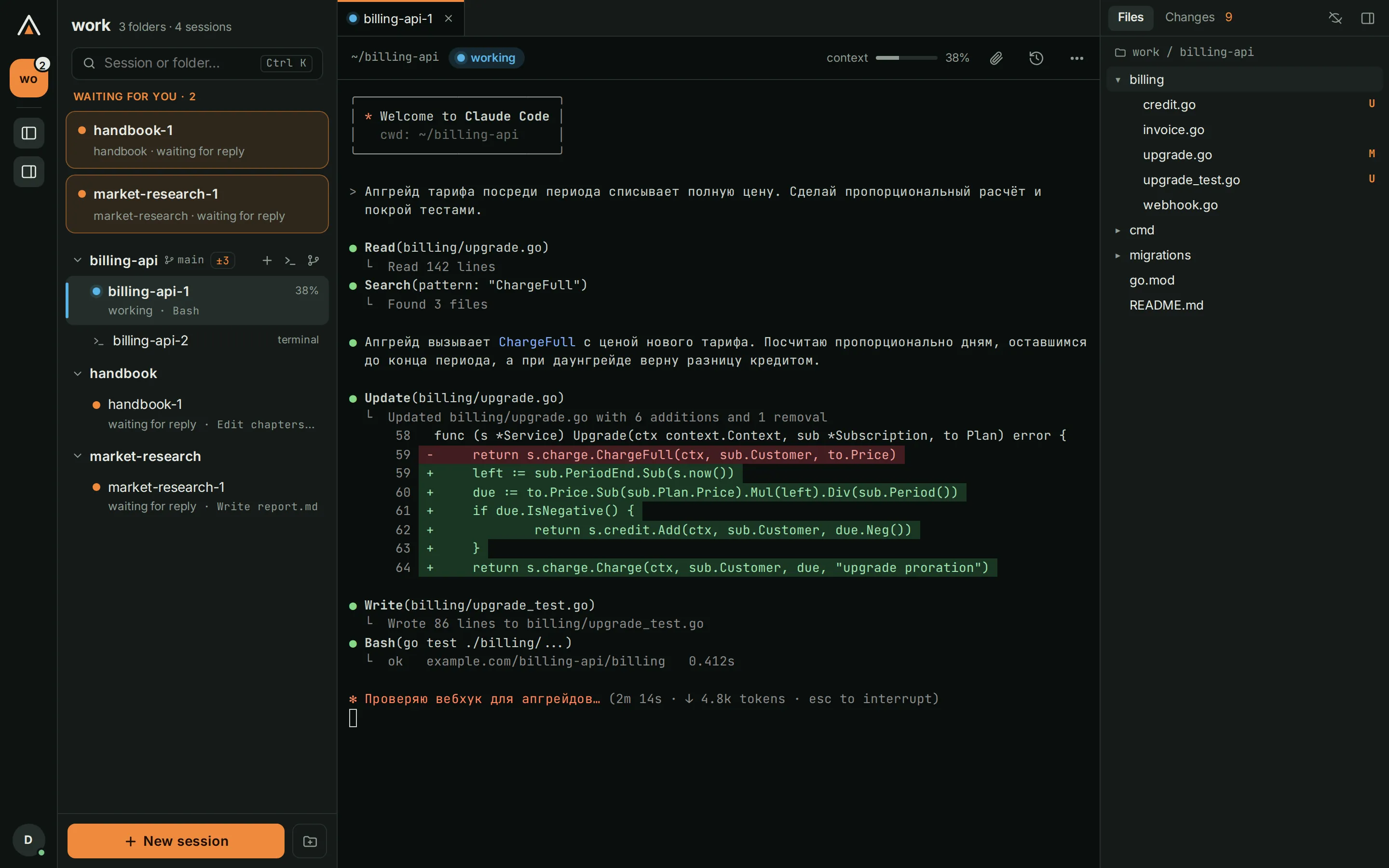
Task: Click the Claude logo icon at top left
Action: [x=29, y=26]
